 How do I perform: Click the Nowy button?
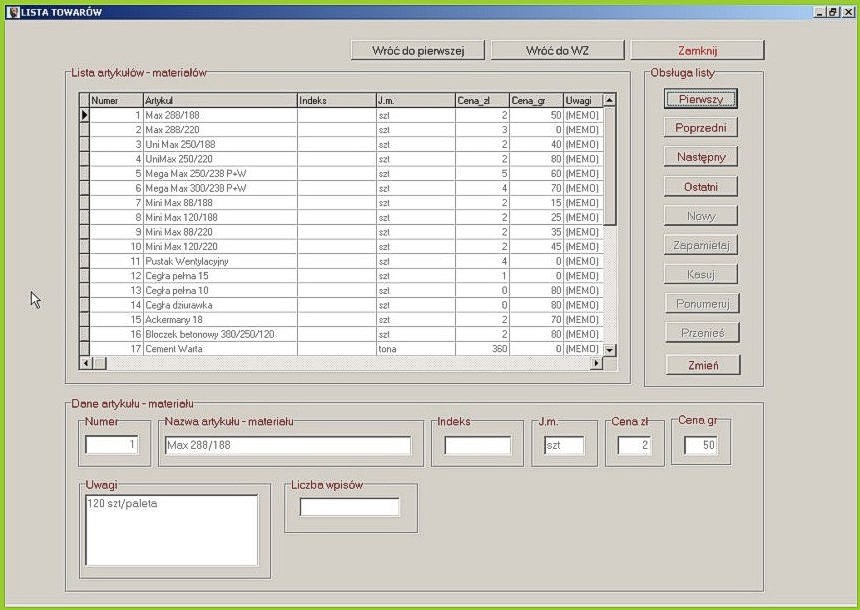coord(701,216)
